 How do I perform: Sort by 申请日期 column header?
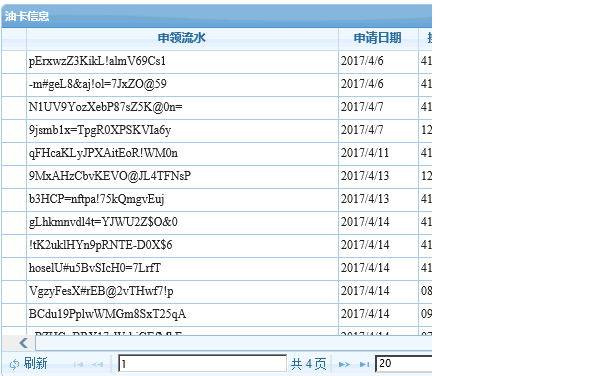tap(378, 38)
